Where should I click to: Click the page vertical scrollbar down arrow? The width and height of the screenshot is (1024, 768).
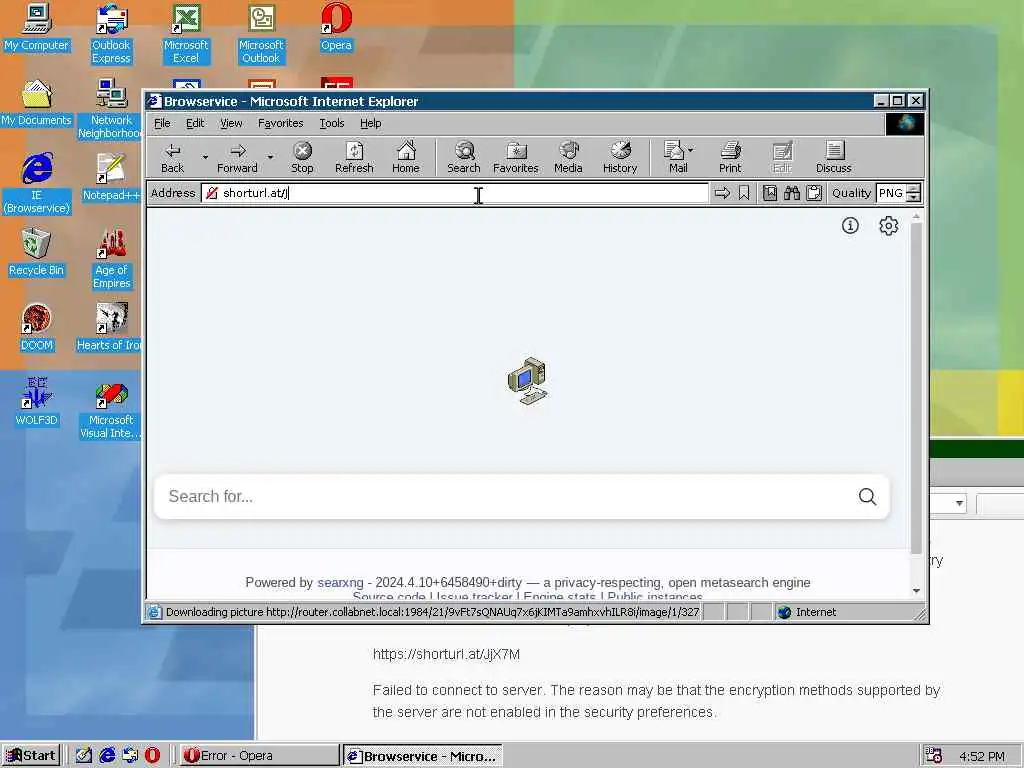click(x=916, y=590)
